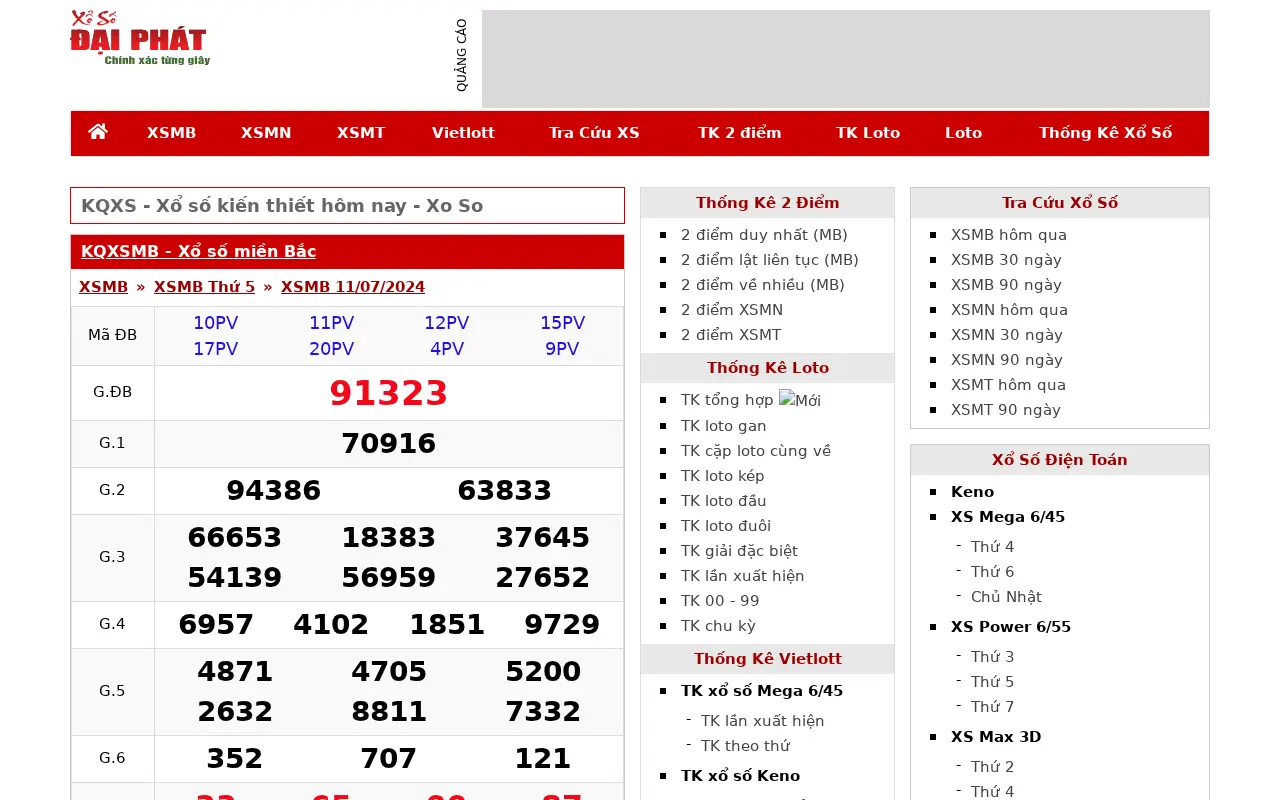
Task: Open the TK loto kép link
Action: point(723,476)
